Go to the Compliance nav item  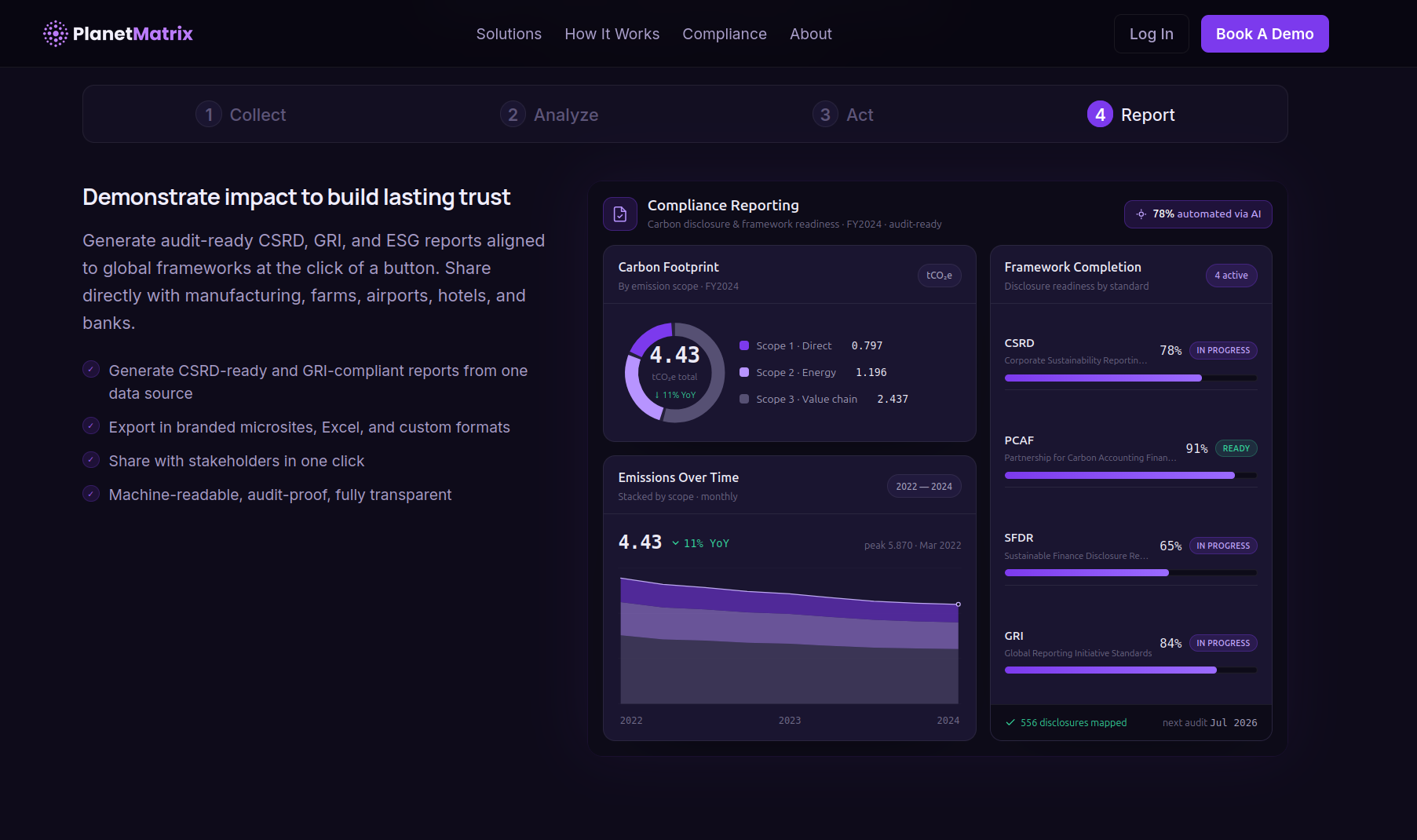725,34
